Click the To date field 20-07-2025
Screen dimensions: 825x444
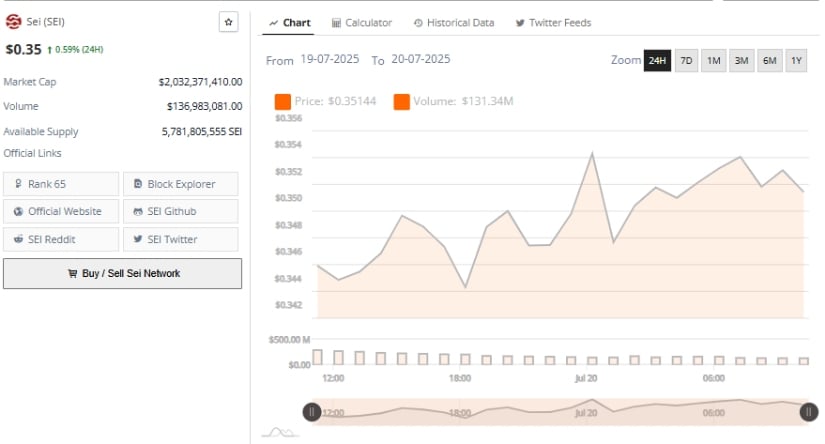pyautogui.click(x=421, y=59)
